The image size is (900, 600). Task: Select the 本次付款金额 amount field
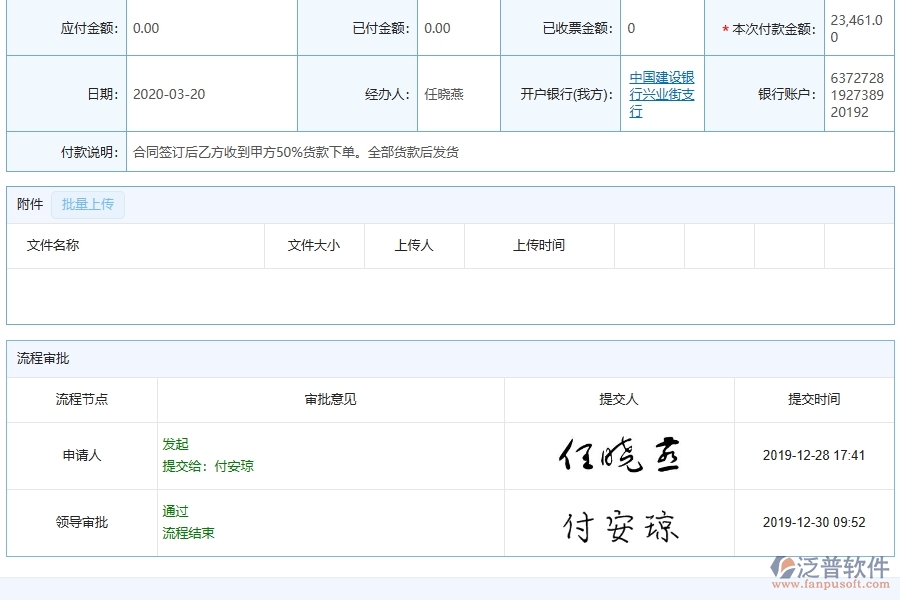point(855,28)
